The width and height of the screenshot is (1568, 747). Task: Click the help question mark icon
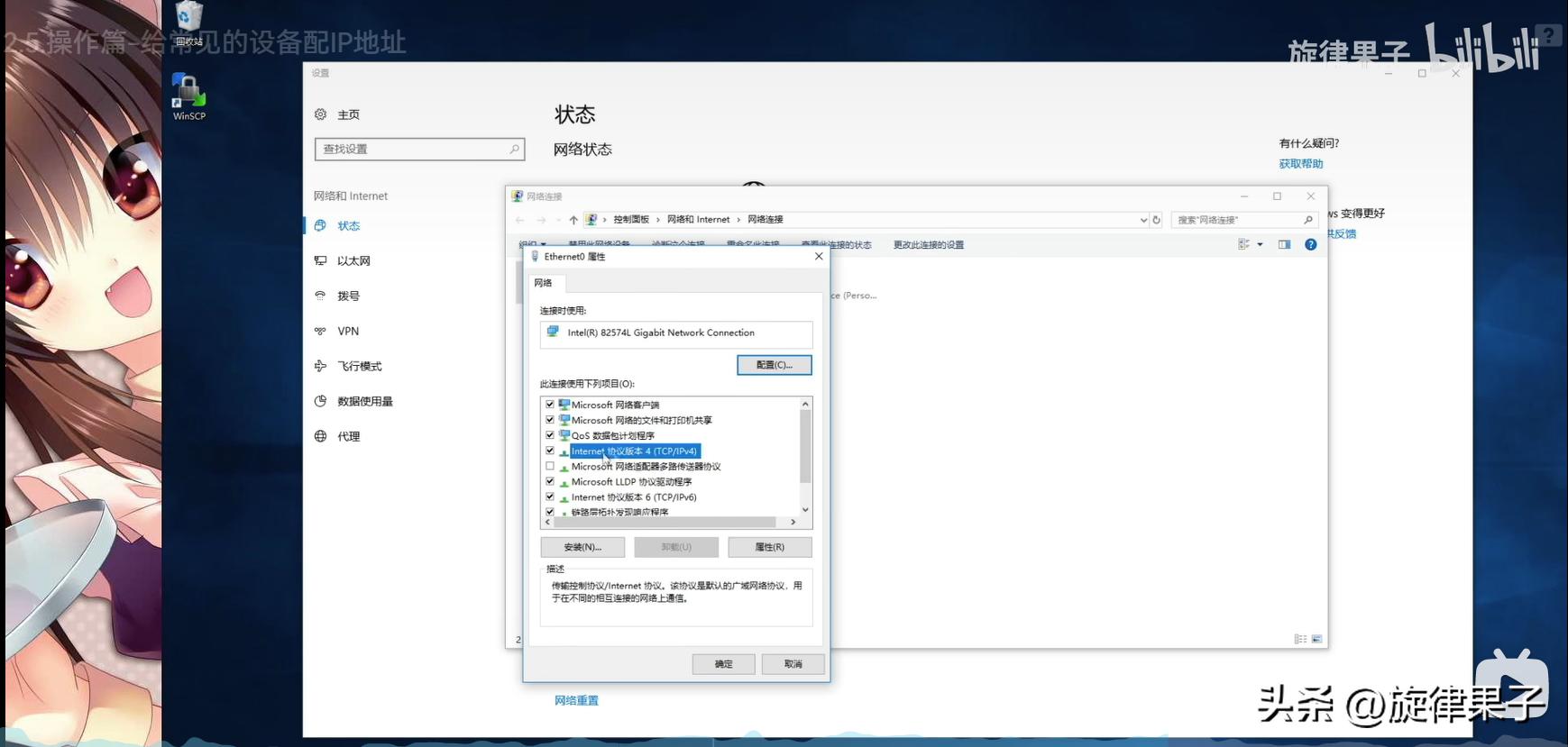[x=1310, y=244]
